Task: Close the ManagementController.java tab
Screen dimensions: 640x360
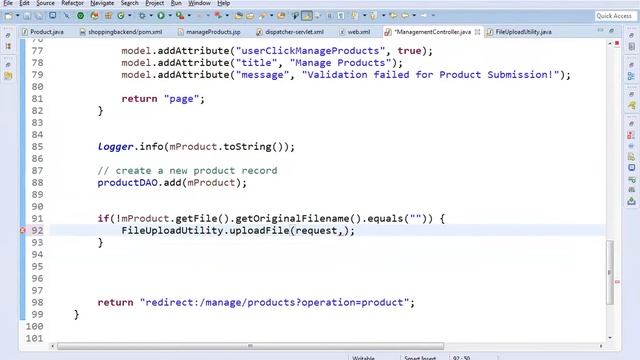Action: coord(477,32)
